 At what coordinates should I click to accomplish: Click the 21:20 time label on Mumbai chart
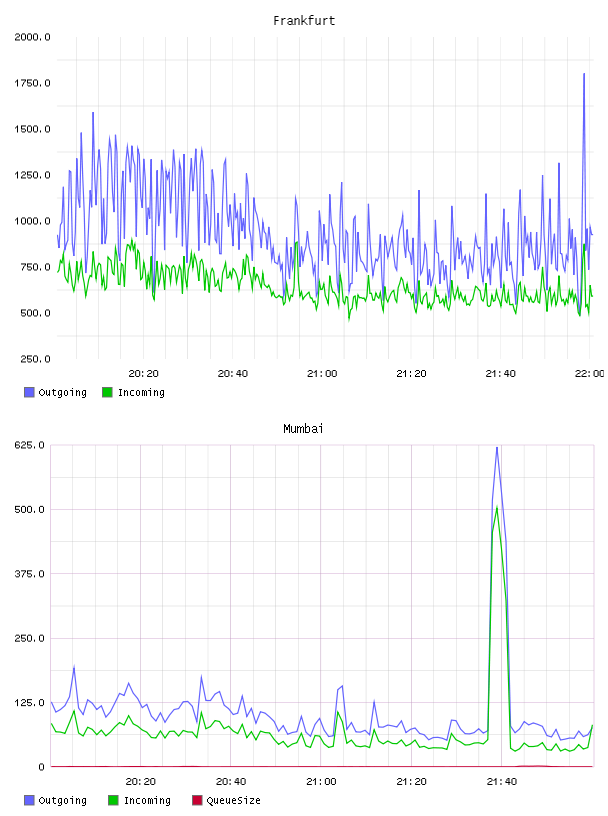[411, 782]
